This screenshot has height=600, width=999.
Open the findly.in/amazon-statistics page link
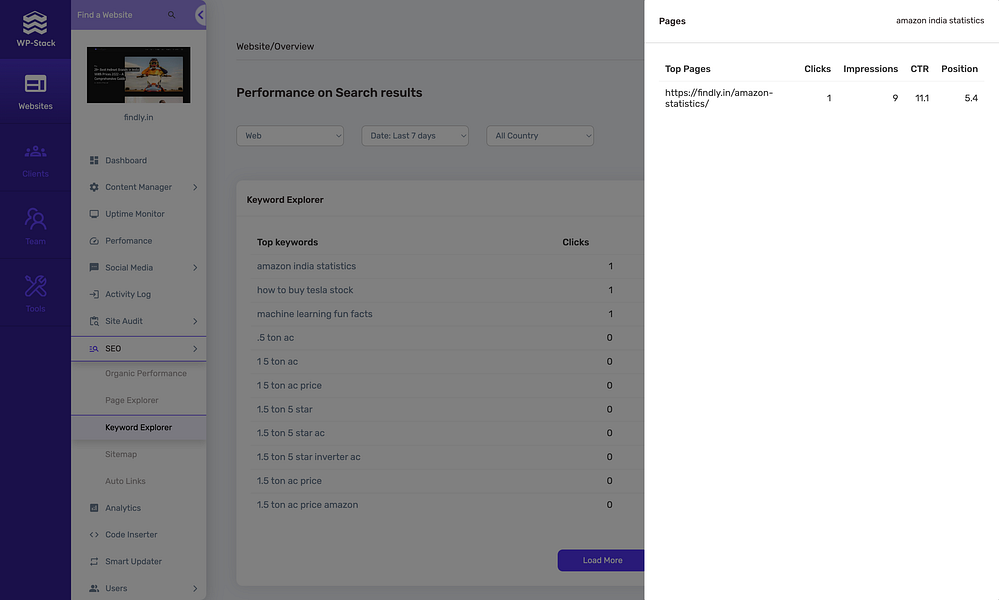719,98
